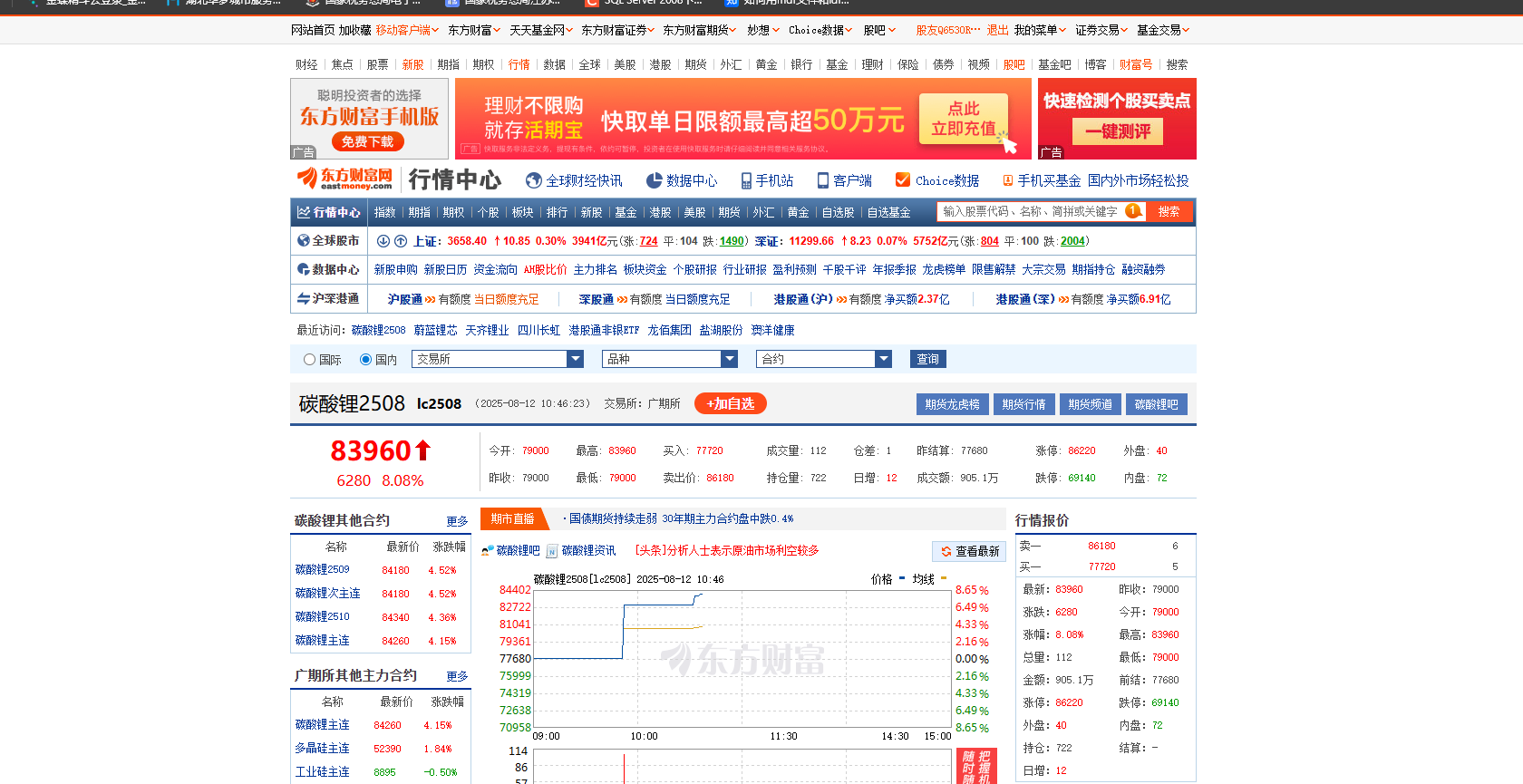Viewport: 1523px width, 784px height.
Task: Click the 查看最新 button
Action: click(x=969, y=551)
